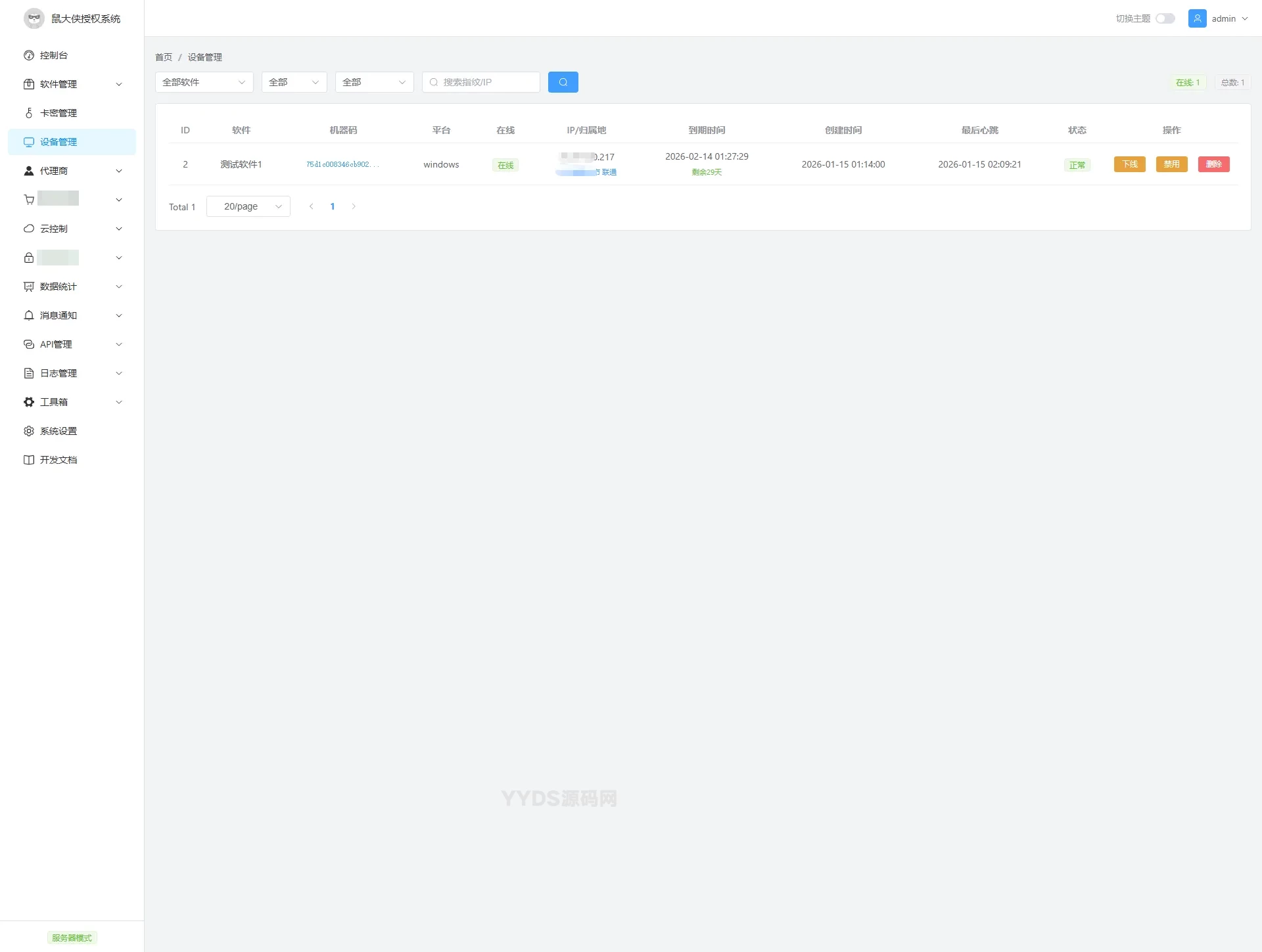Click the 鼠大侠授权系统 logo avatar

(x=34, y=18)
